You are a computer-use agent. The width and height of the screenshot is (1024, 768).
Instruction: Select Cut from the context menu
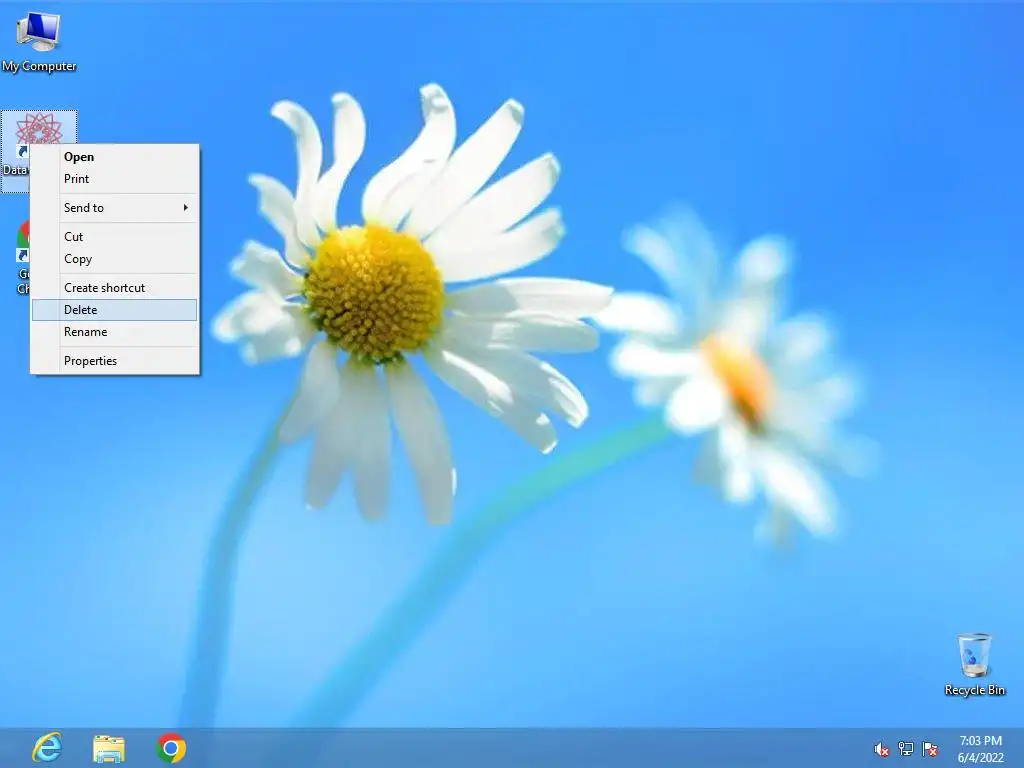[115, 236]
